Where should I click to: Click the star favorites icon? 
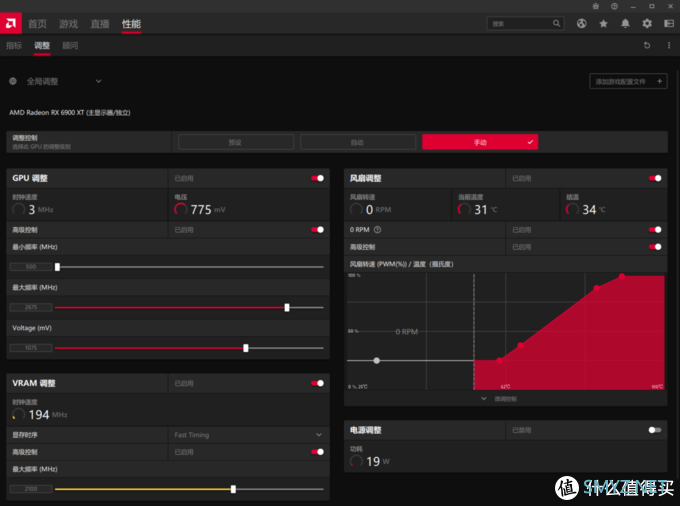pyautogui.click(x=603, y=23)
